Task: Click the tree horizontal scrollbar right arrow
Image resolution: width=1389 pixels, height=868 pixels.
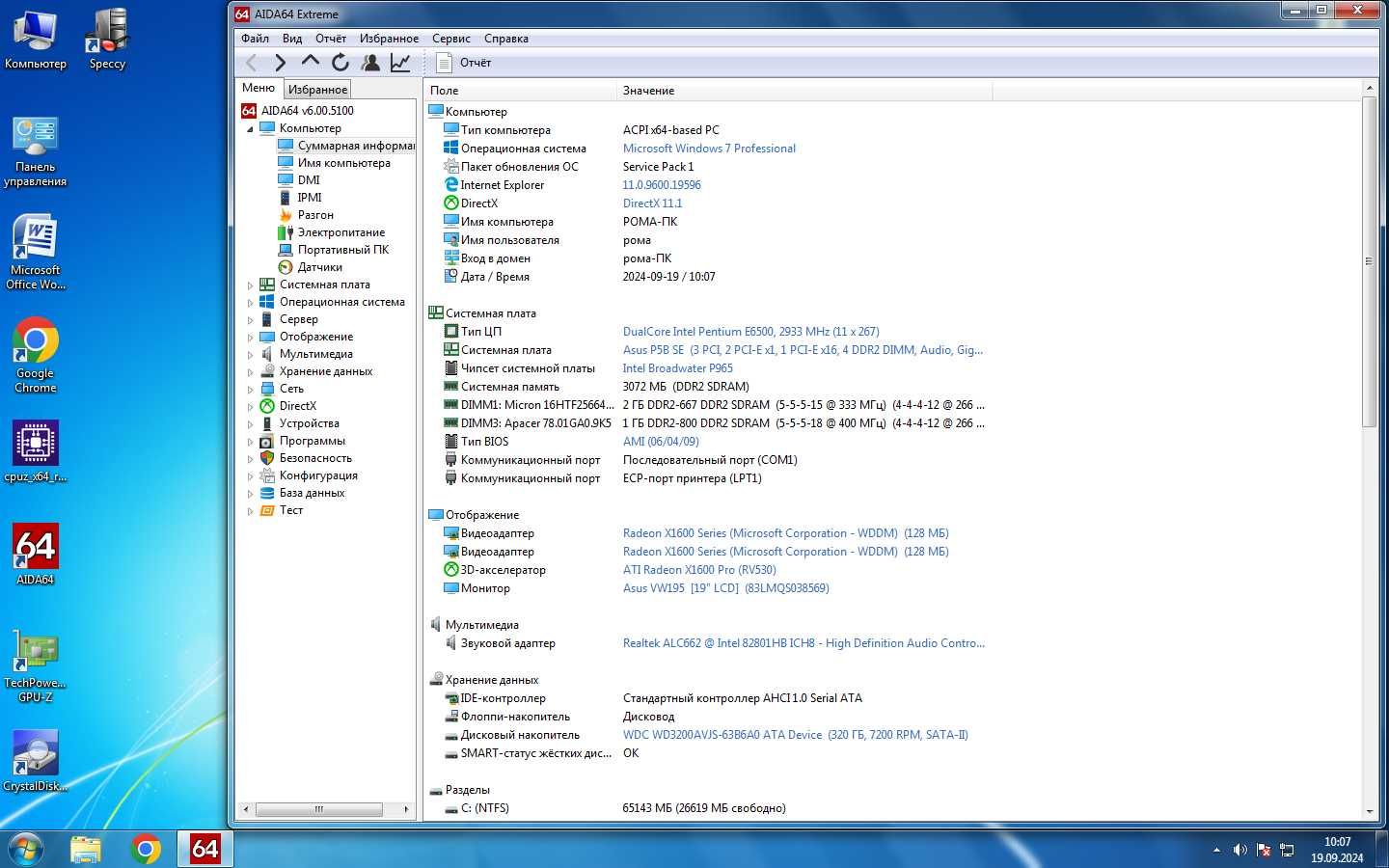Action: tap(406, 809)
